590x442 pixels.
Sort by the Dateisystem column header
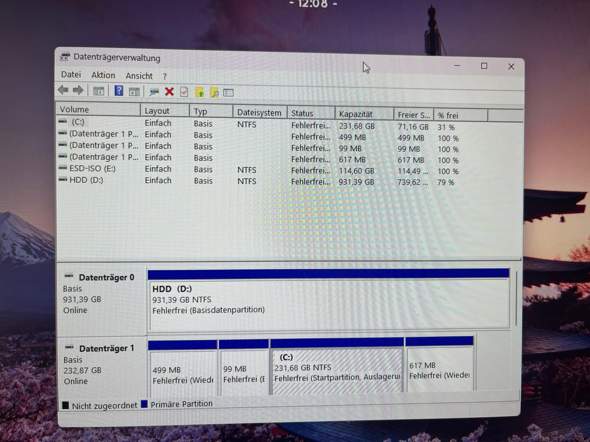260,112
